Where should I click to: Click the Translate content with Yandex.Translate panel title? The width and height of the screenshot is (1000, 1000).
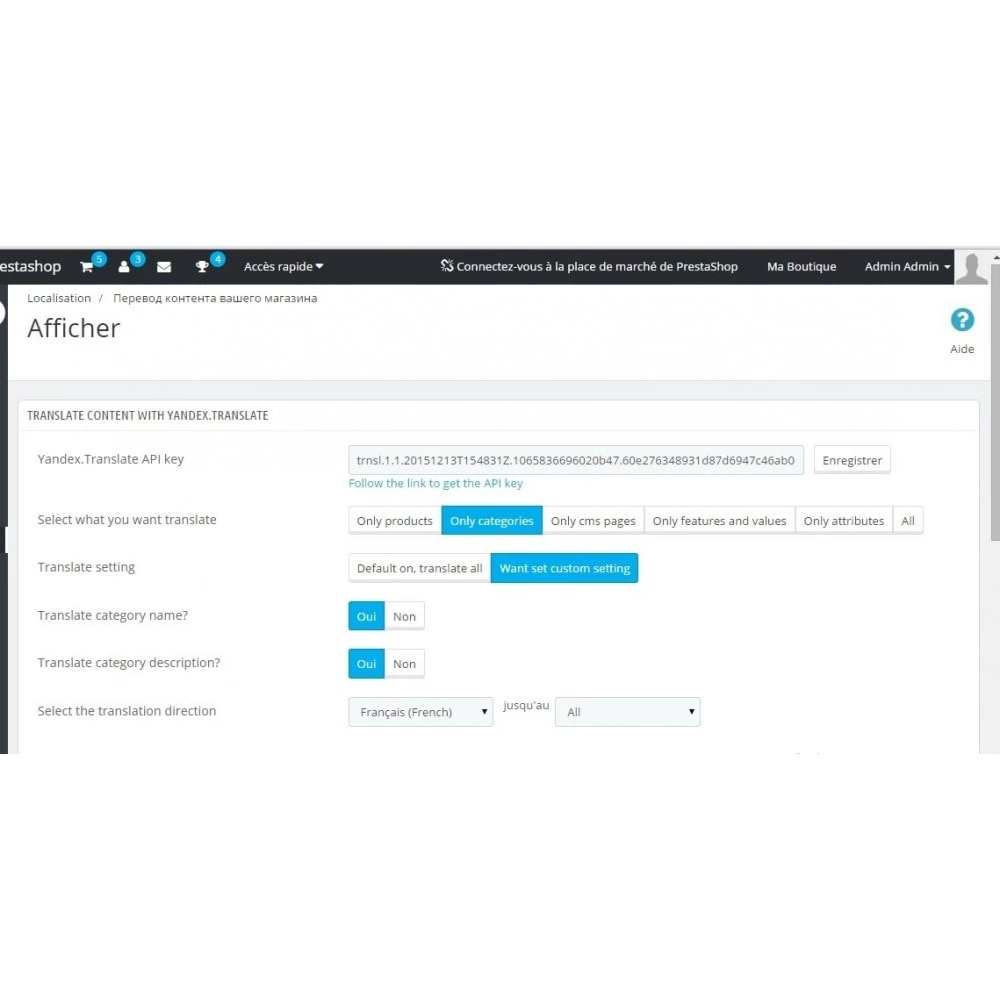click(147, 415)
